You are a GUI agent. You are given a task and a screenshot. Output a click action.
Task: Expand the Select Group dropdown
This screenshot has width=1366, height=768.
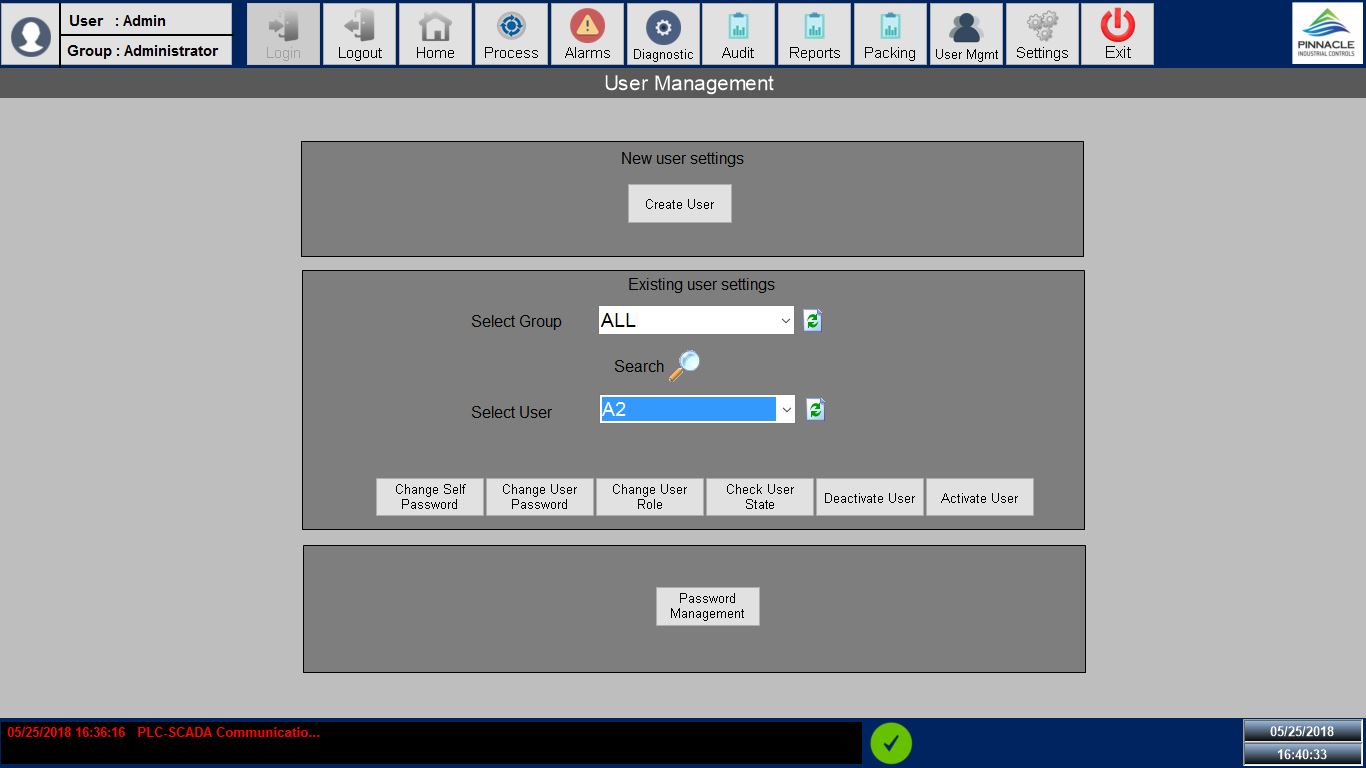tap(784, 321)
